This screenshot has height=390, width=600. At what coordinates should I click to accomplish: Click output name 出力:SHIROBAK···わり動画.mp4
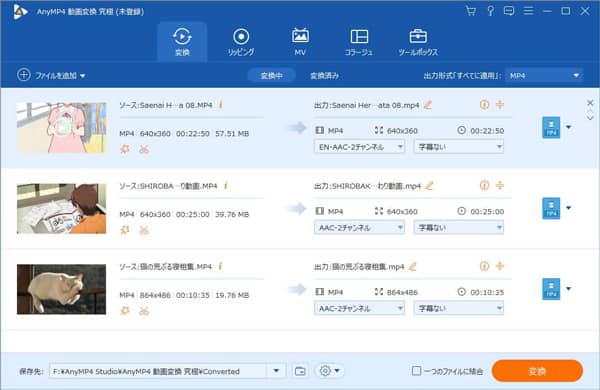[367, 186]
